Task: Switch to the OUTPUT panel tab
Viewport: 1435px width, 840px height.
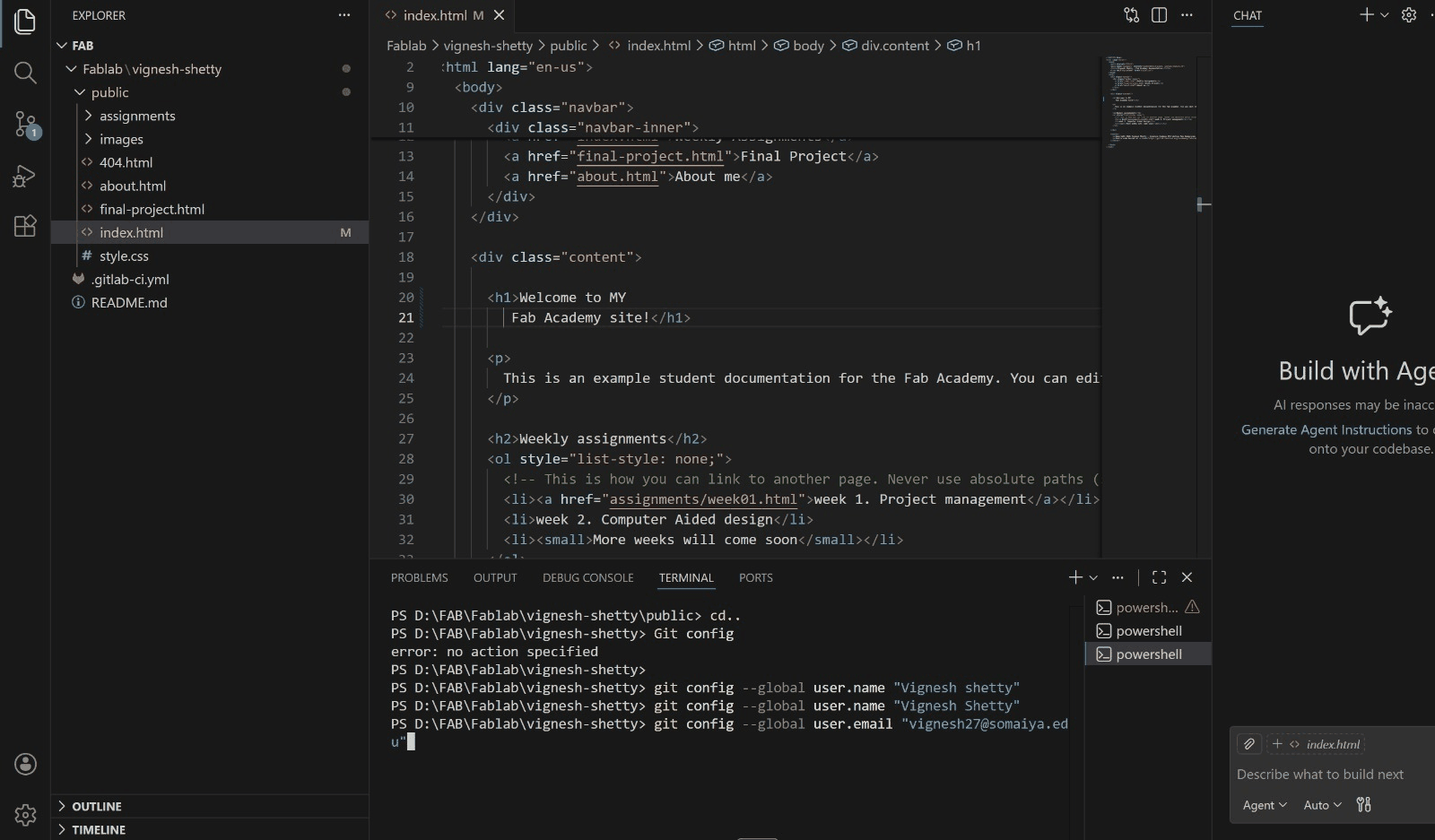Action: 495,578
